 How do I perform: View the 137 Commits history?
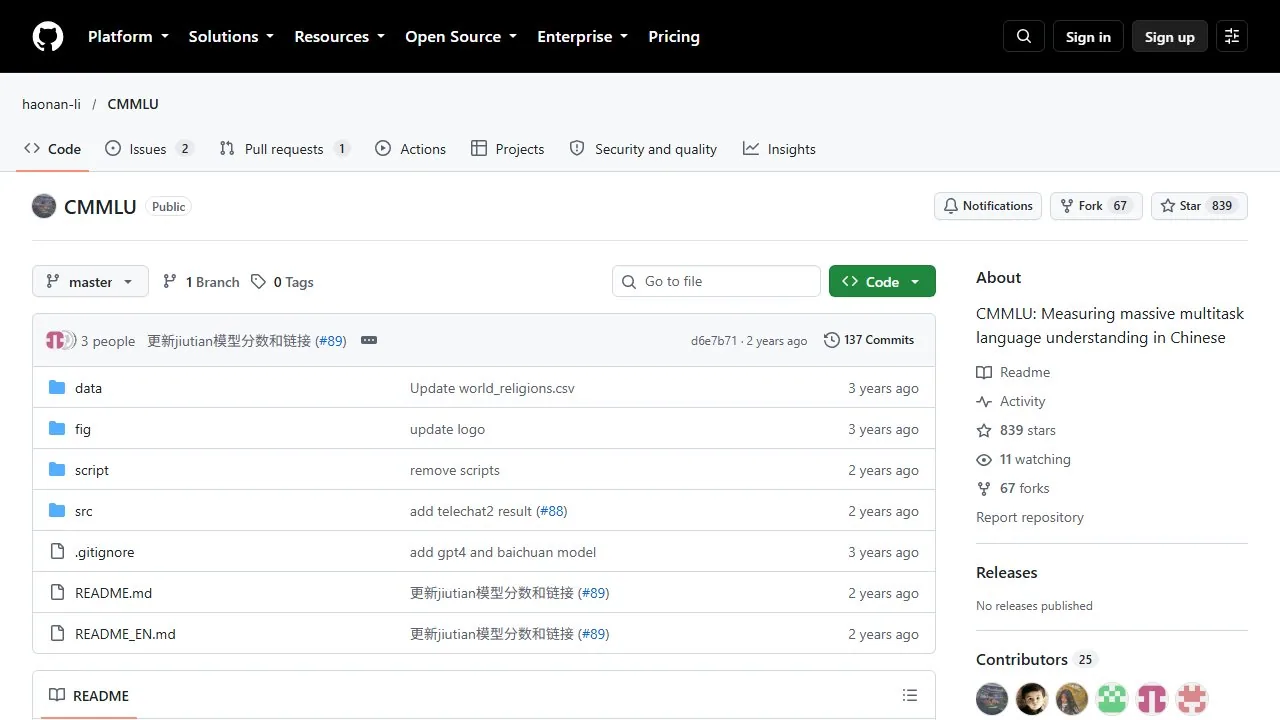[x=869, y=340]
